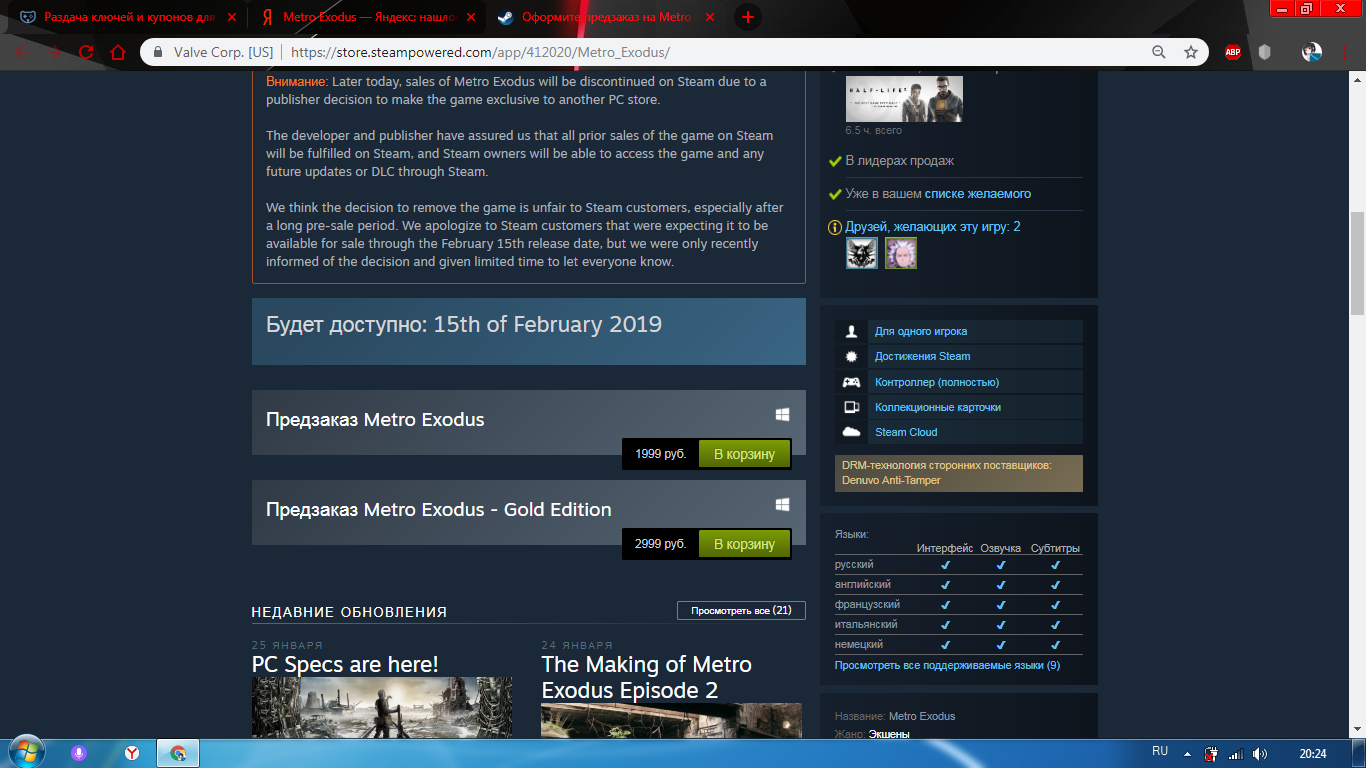Bookmark this page with the star icon
Viewport: 1366px width, 768px height.
tap(1191, 52)
